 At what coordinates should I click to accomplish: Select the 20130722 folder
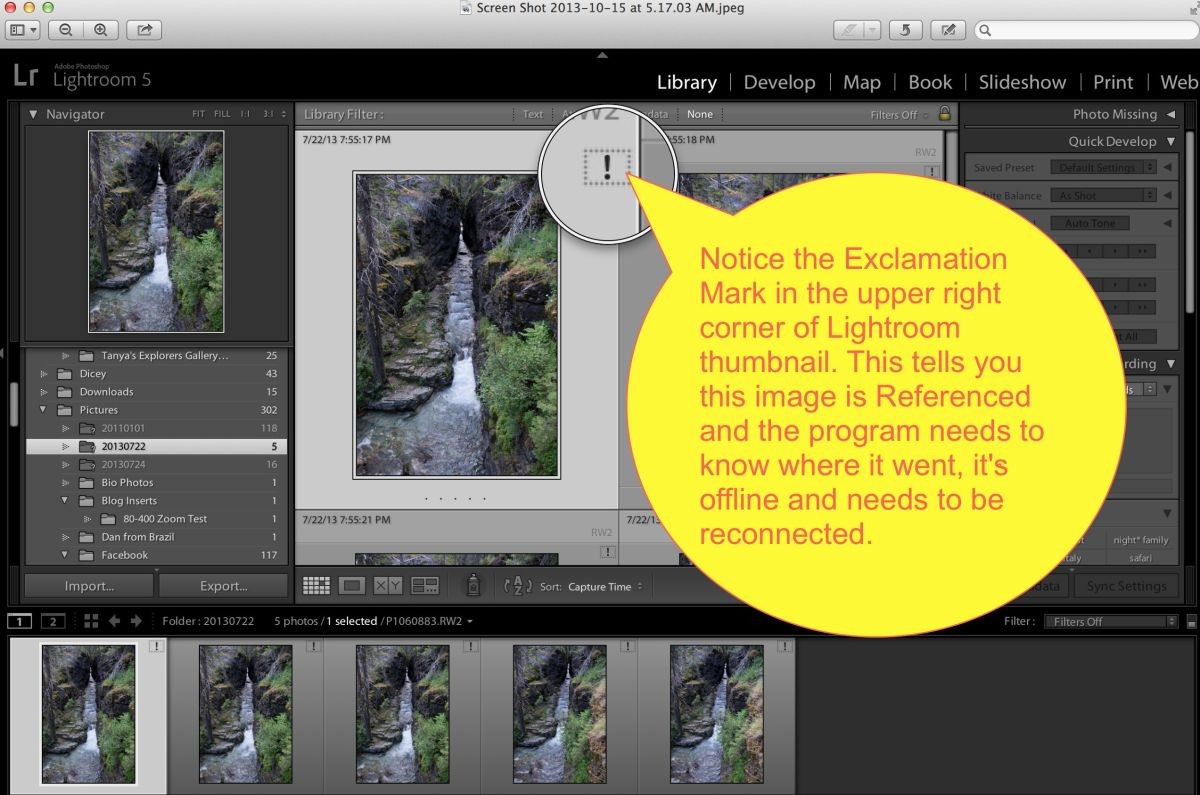[156, 447]
